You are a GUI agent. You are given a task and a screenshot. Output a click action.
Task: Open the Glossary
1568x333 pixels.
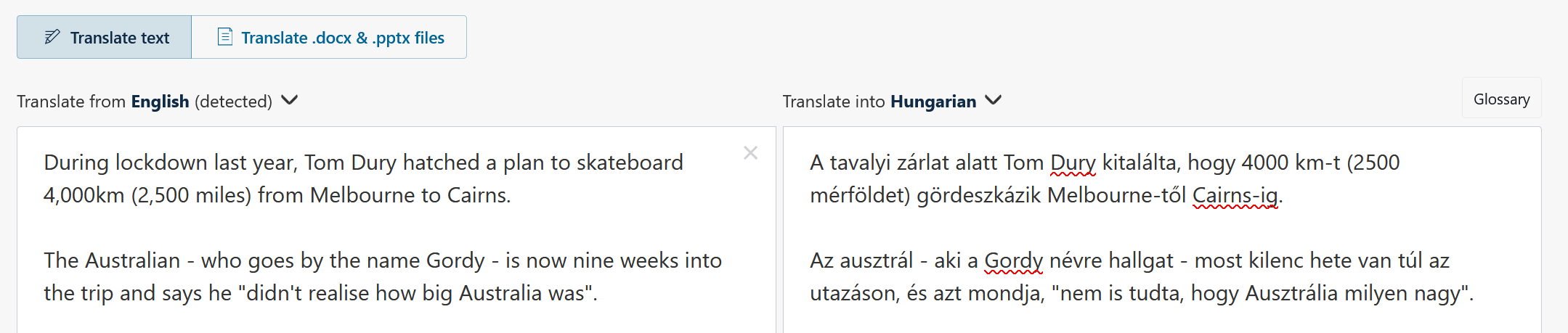1501,99
